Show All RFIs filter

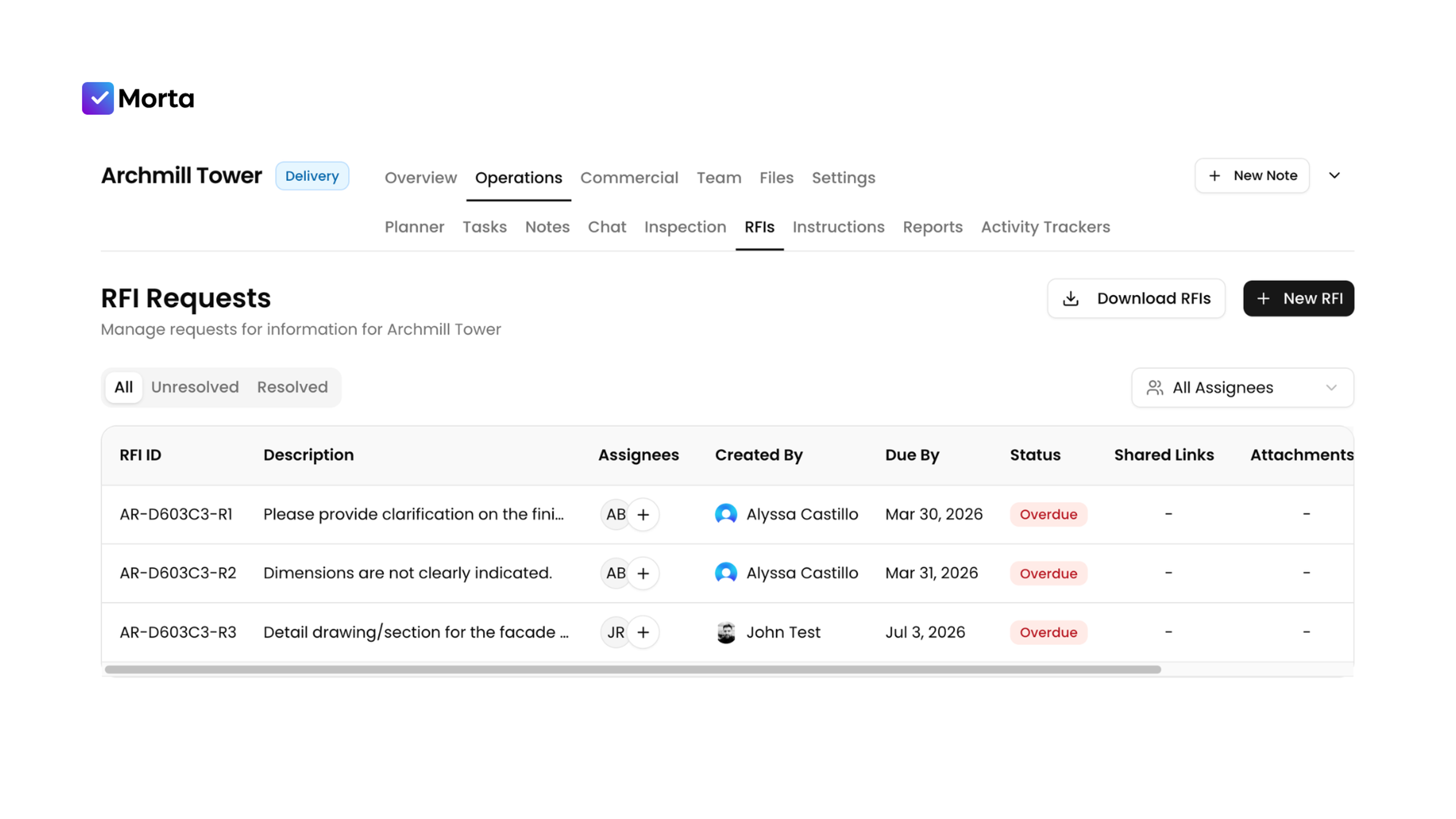pyautogui.click(x=123, y=387)
